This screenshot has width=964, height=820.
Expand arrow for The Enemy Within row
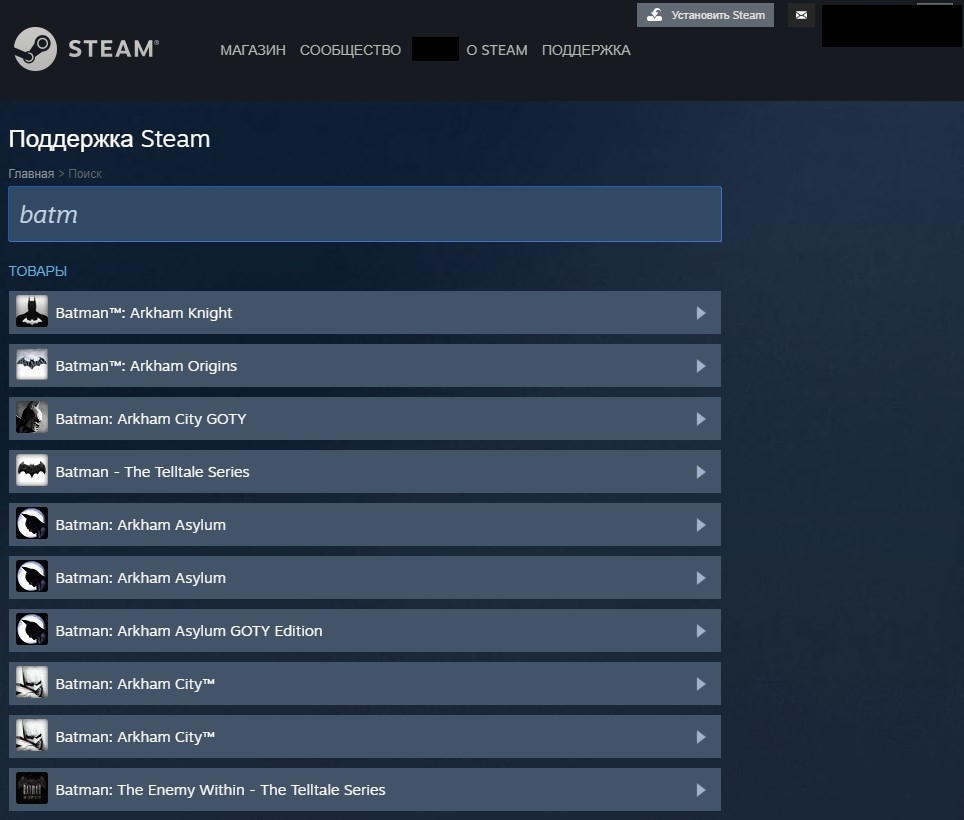coord(701,790)
